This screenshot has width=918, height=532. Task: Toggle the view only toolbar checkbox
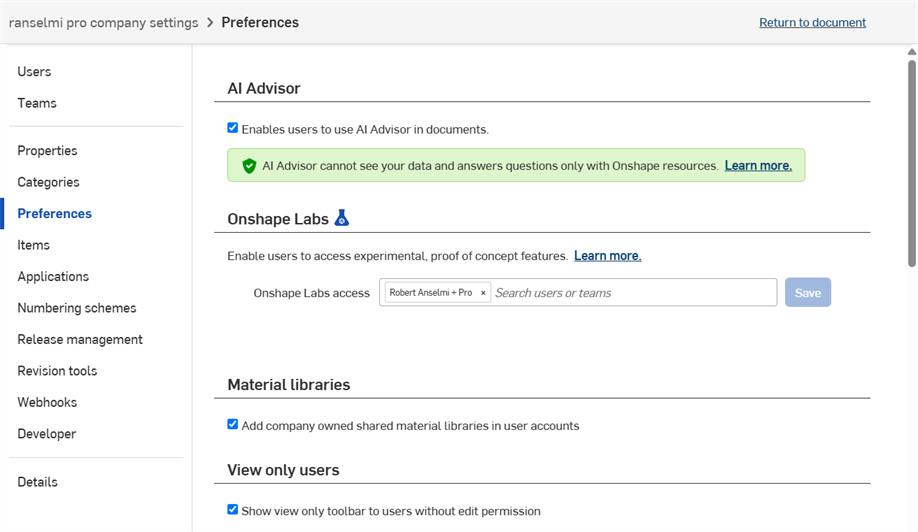coord(232,510)
